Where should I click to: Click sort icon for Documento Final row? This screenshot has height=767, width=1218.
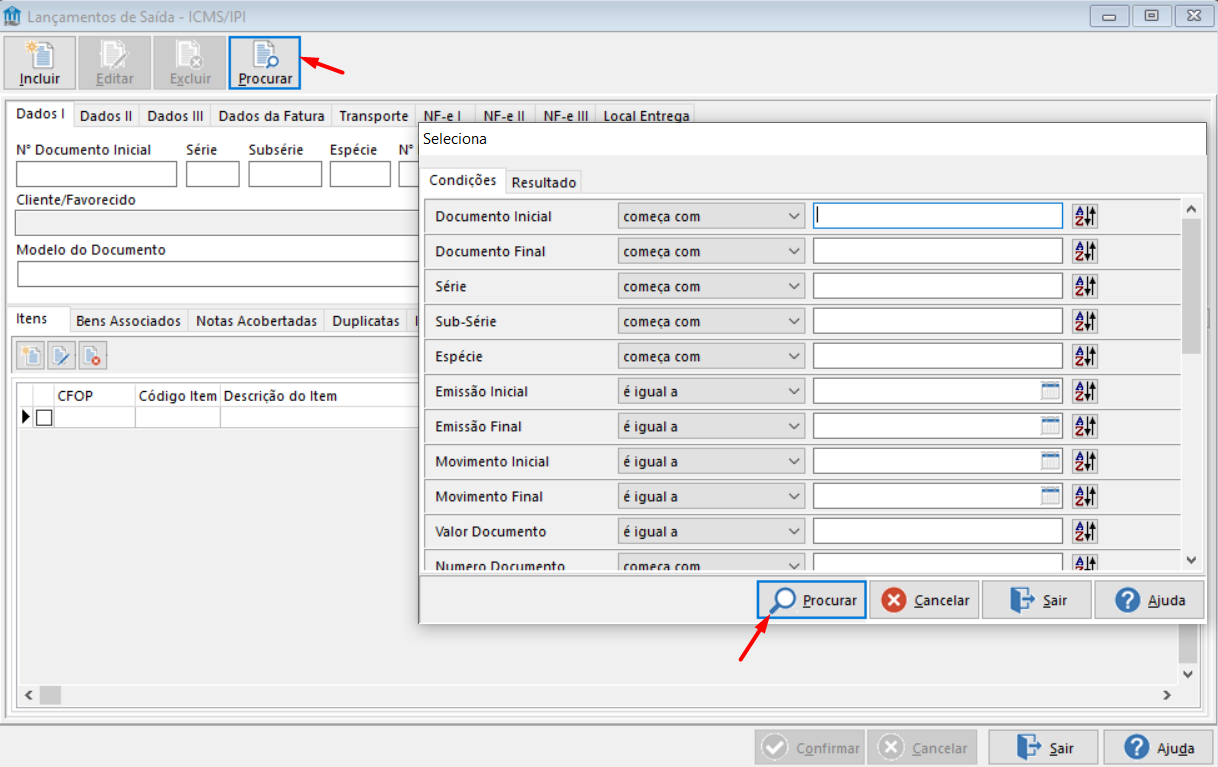point(1085,251)
